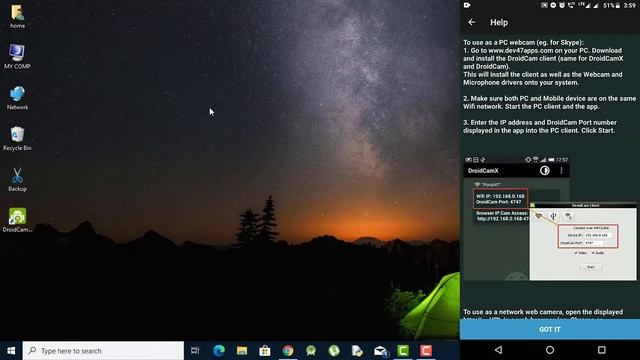Switch to the red Camtasia recorder icon
Screen dimensions: 640x360
[x=426, y=351]
